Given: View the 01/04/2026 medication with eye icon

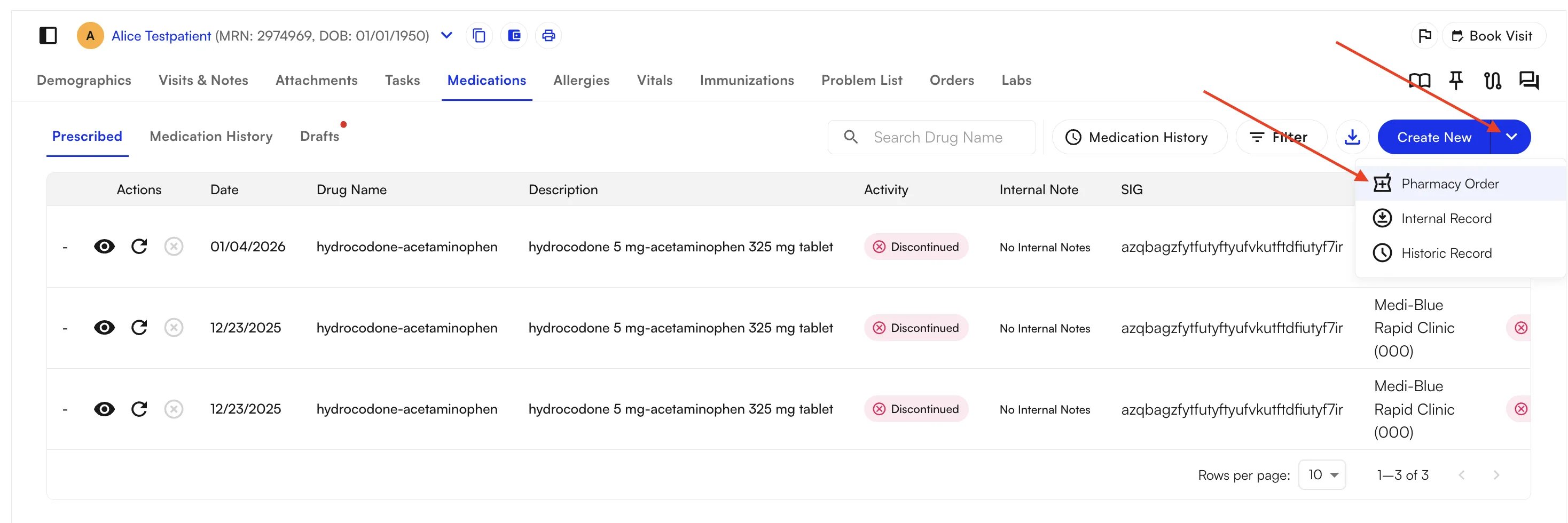Looking at the screenshot, I should point(104,247).
